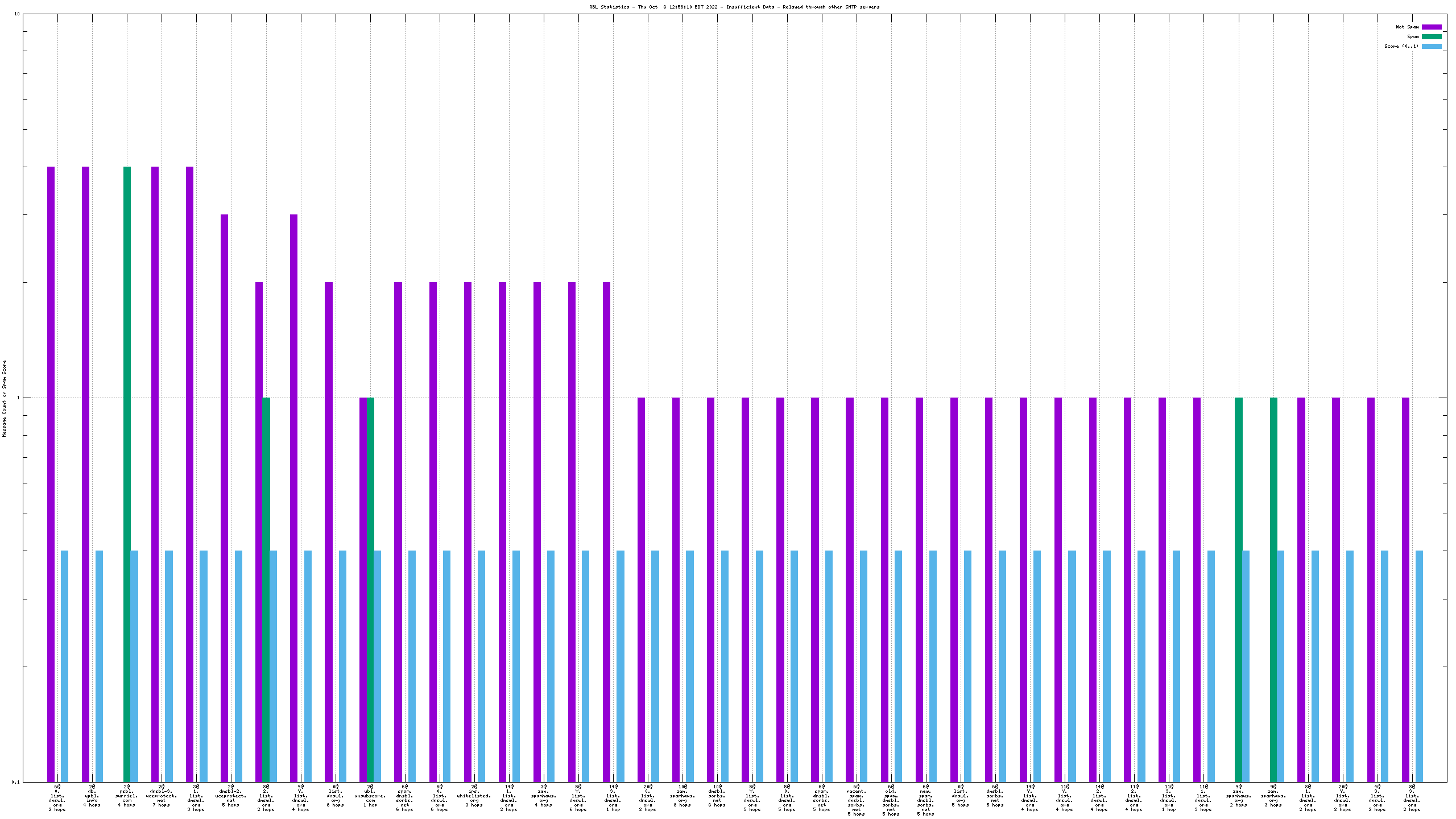Click the blue Score (0..1) legend swatch
The image size is (1456, 819).
click(x=1432, y=46)
